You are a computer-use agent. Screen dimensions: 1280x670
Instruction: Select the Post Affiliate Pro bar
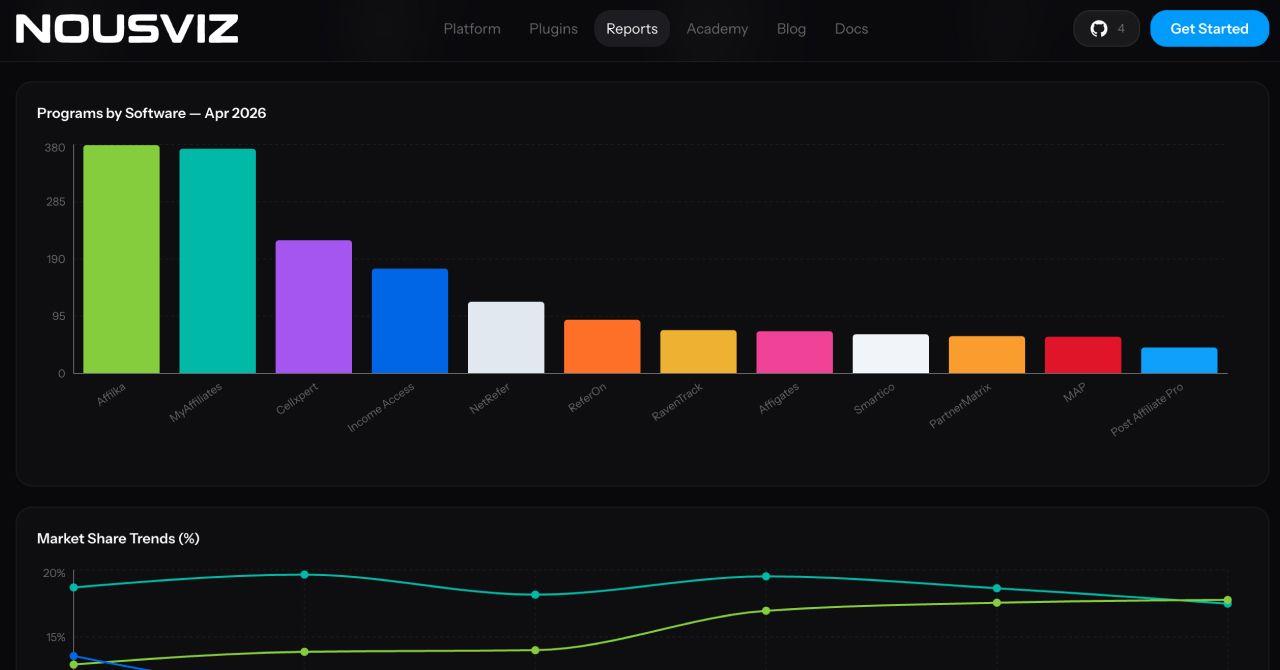click(x=1179, y=362)
